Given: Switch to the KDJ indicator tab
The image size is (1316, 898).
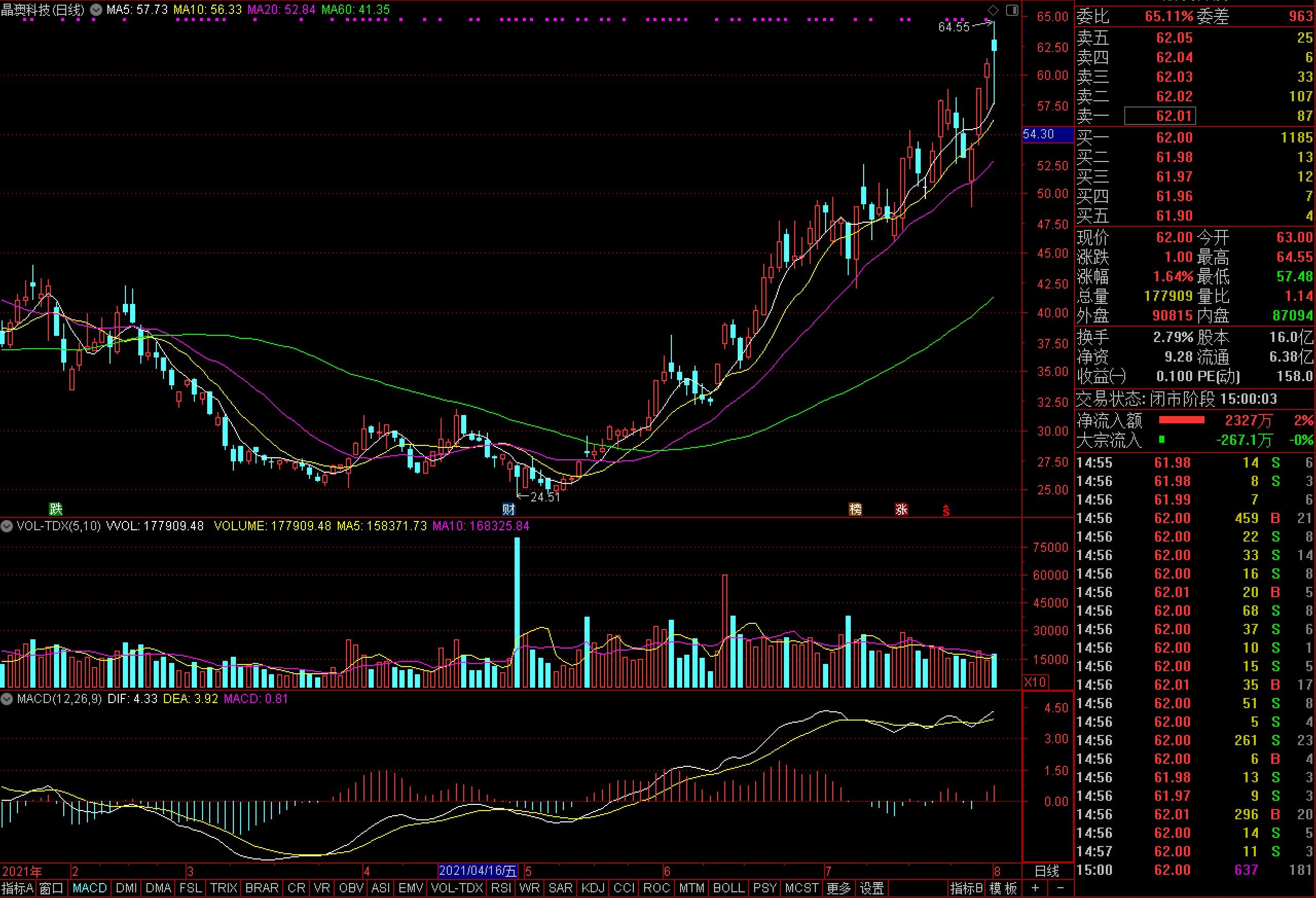Looking at the screenshot, I should pos(593,888).
